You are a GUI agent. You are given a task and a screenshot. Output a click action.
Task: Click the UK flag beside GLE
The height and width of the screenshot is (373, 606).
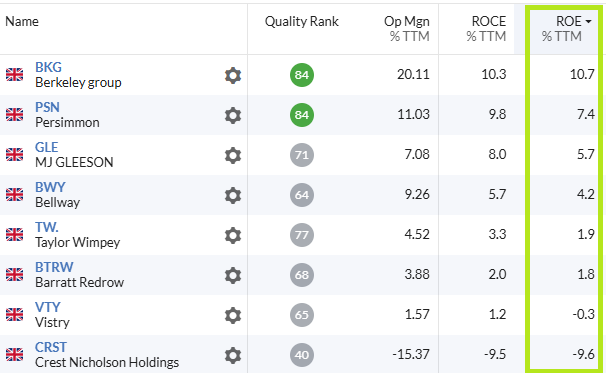14,155
